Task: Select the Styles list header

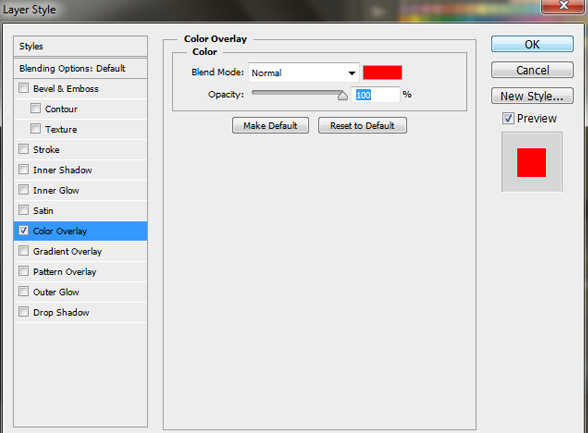Action: pos(80,46)
